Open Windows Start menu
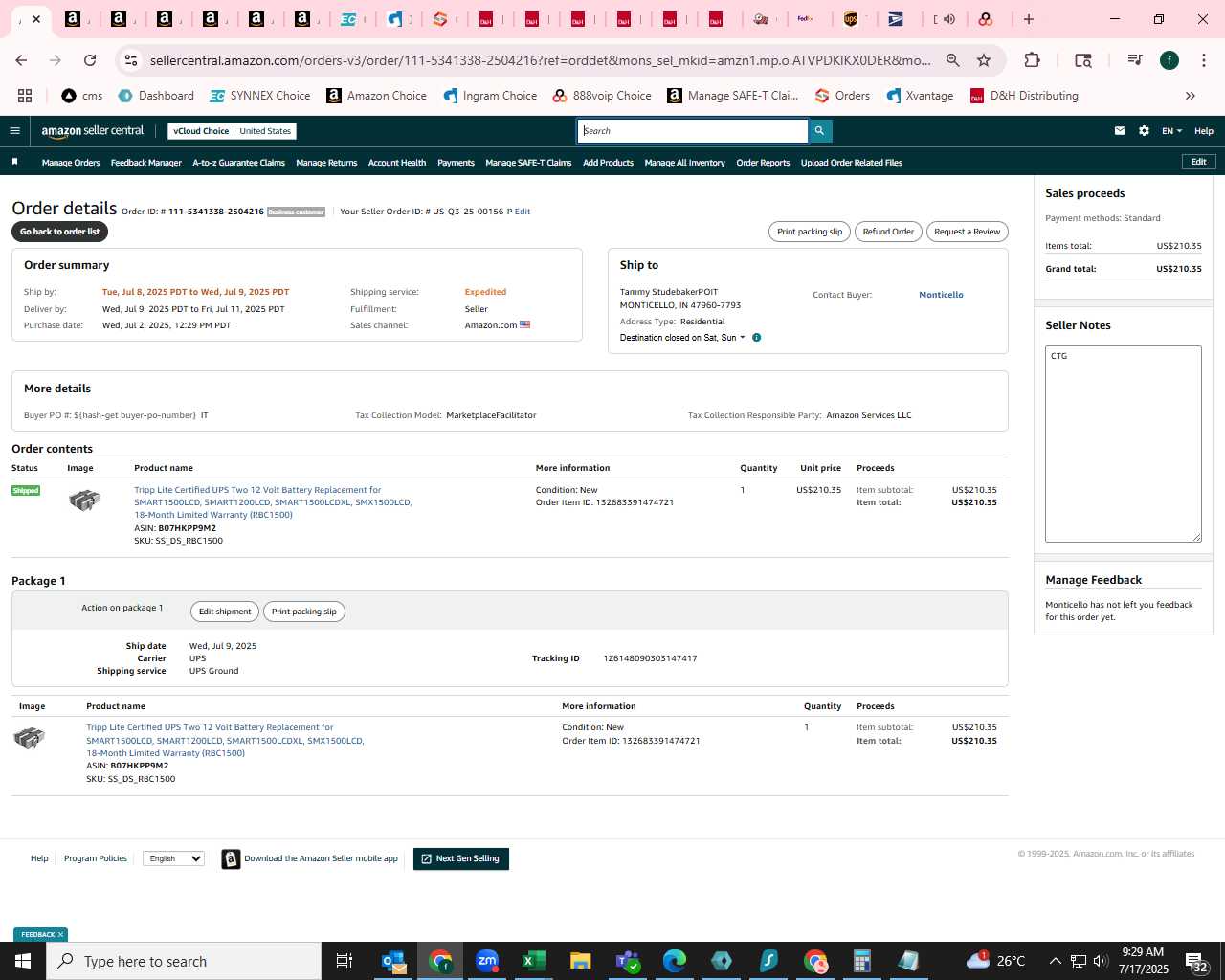This screenshot has height=980, width=1225. 23,961
